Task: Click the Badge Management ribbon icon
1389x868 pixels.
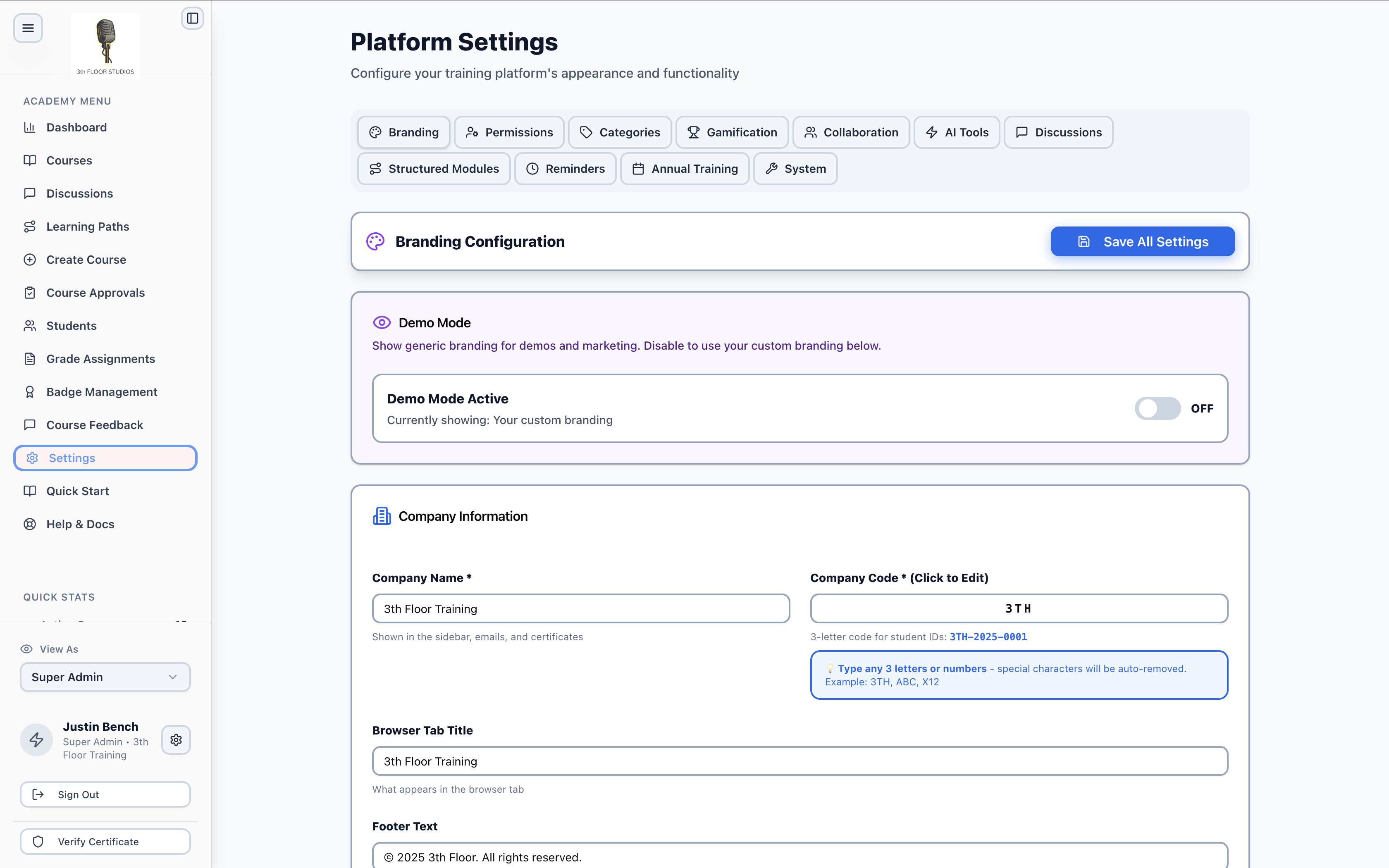Action: tap(30, 392)
